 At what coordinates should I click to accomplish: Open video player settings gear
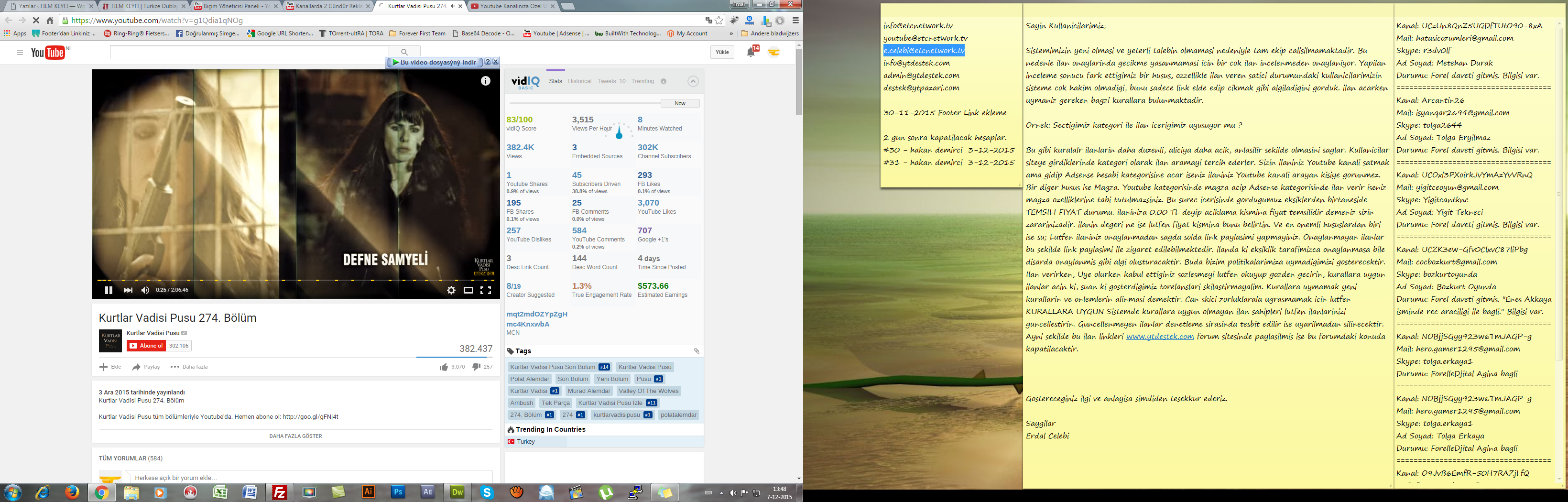451,290
